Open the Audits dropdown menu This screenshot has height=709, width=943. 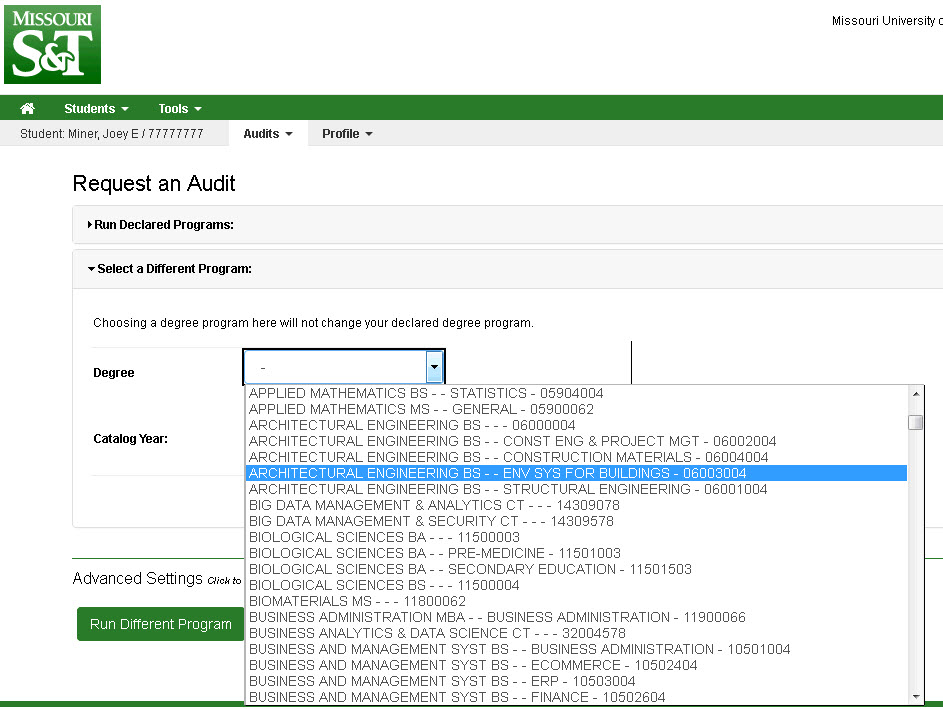click(268, 134)
